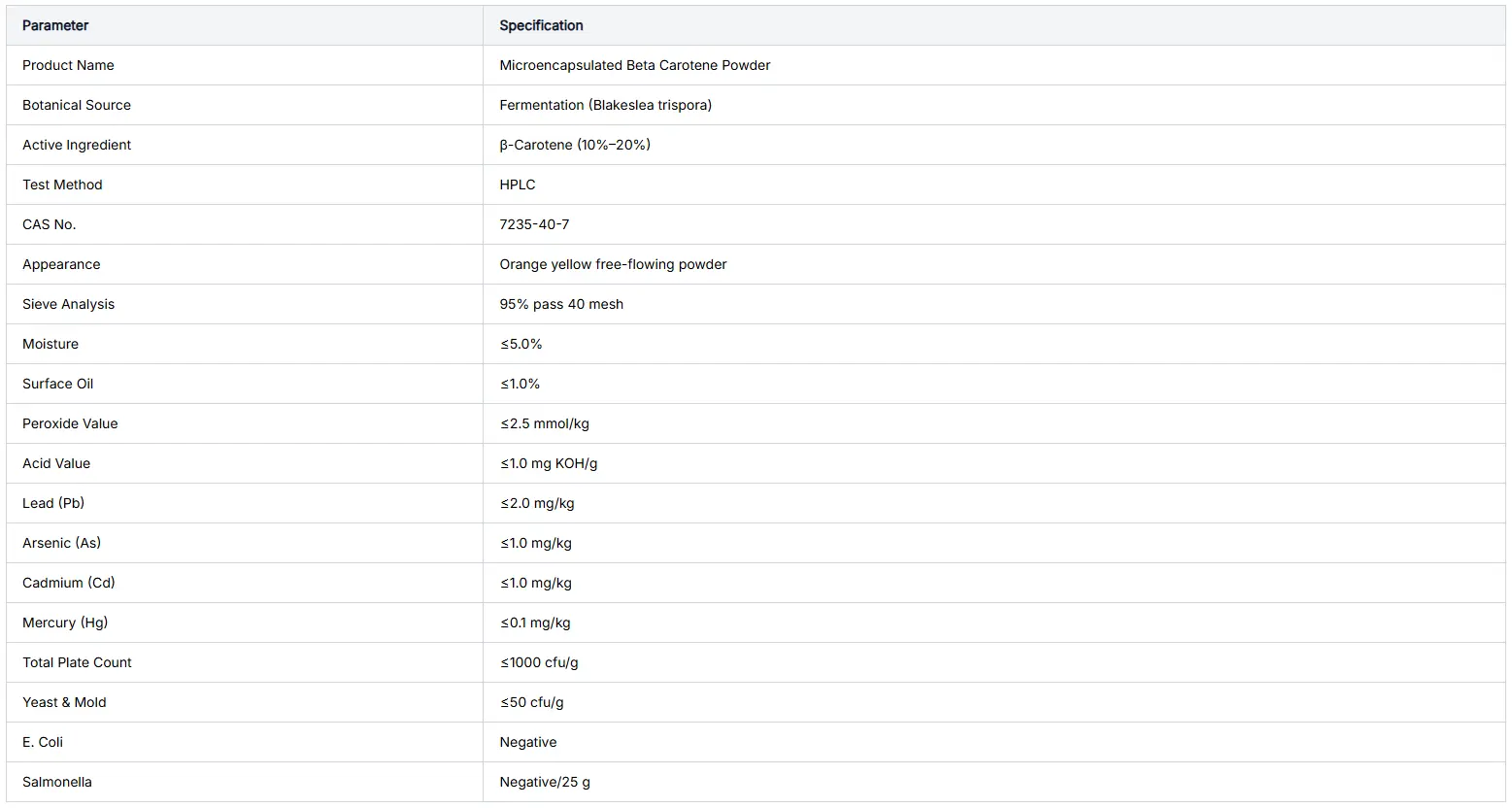The height and width of the screenshot is (808, 1512).
Task: Select the Cadmium '≤1.0 mg/kg' value
Action: coord(536,583)
